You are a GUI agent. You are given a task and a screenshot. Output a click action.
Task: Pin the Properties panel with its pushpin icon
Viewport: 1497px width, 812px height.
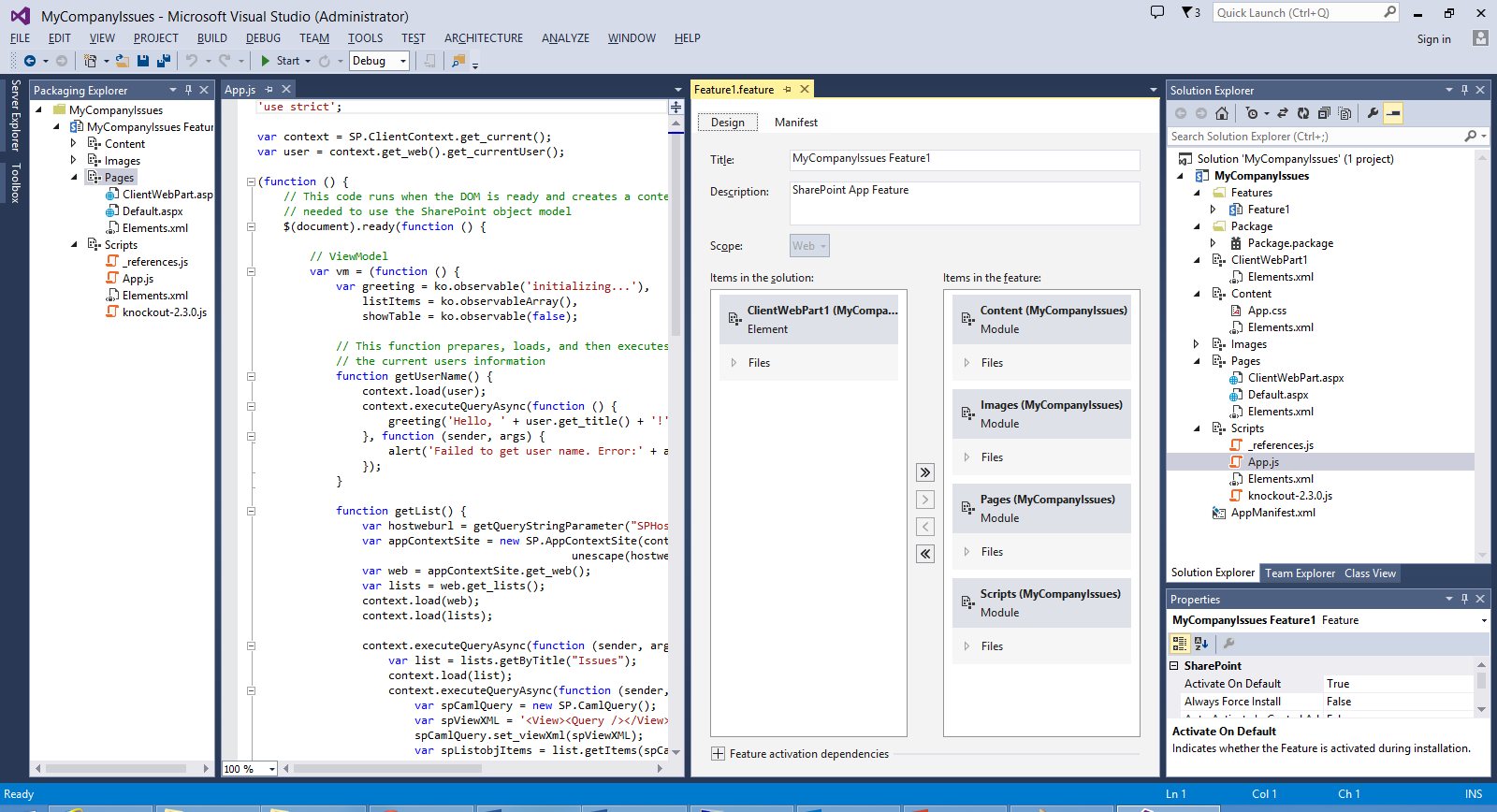1464,599
